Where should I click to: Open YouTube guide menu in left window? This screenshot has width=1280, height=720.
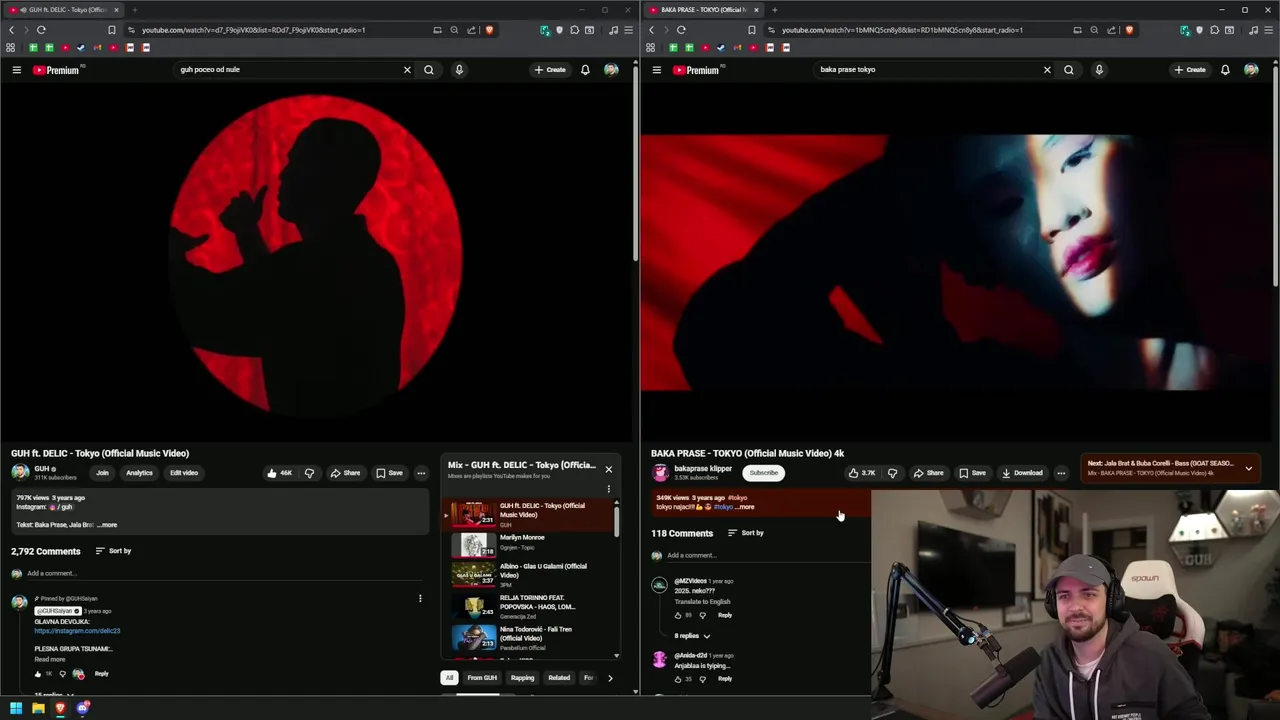click(x=16, y=70)
